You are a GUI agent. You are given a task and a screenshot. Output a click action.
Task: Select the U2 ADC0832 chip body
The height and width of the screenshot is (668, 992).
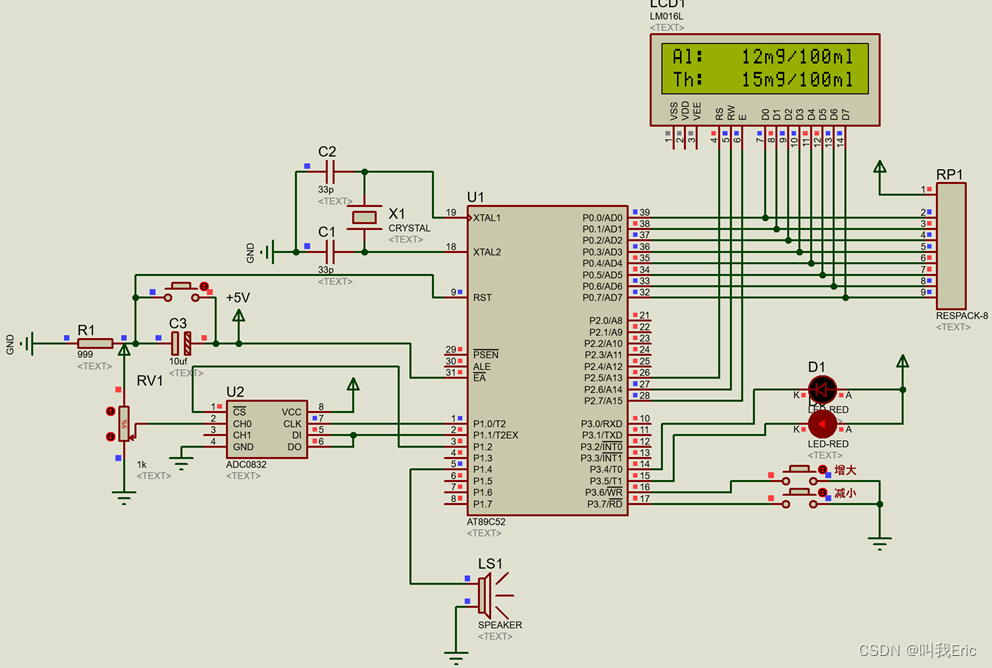pos(267,429)
